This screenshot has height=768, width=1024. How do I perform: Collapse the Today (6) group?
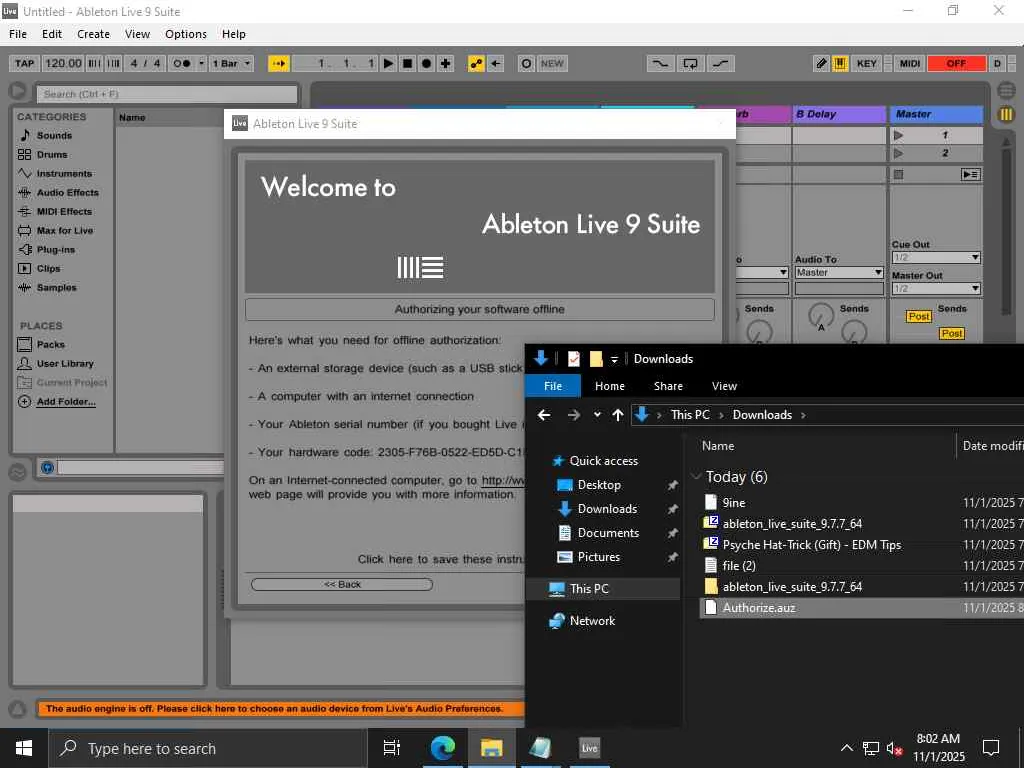[x=696, y=477]
